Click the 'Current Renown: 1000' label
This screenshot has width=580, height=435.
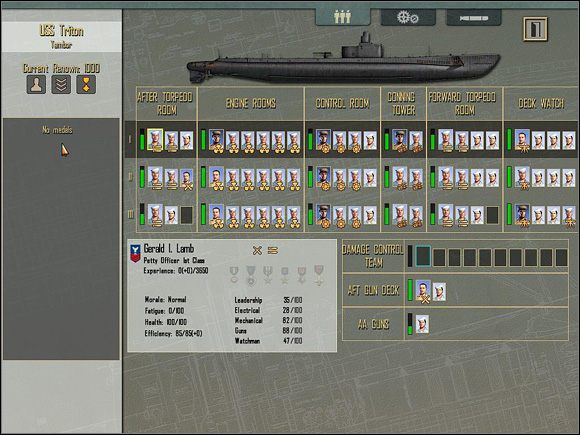[61, 68]
